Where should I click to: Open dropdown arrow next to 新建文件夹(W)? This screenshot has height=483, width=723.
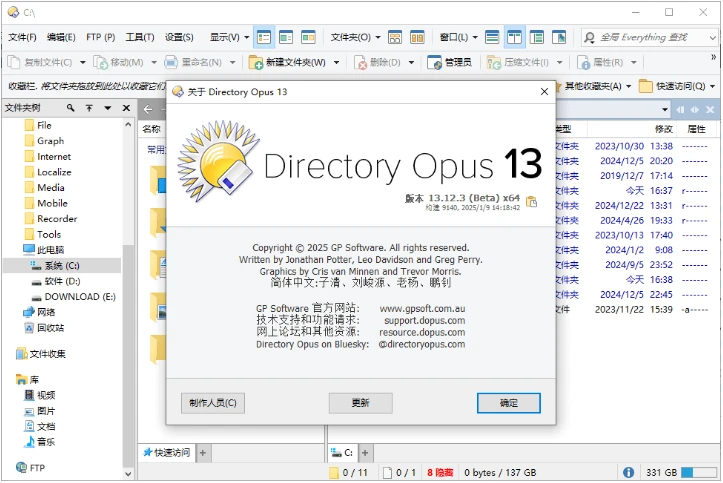point(337,62)
